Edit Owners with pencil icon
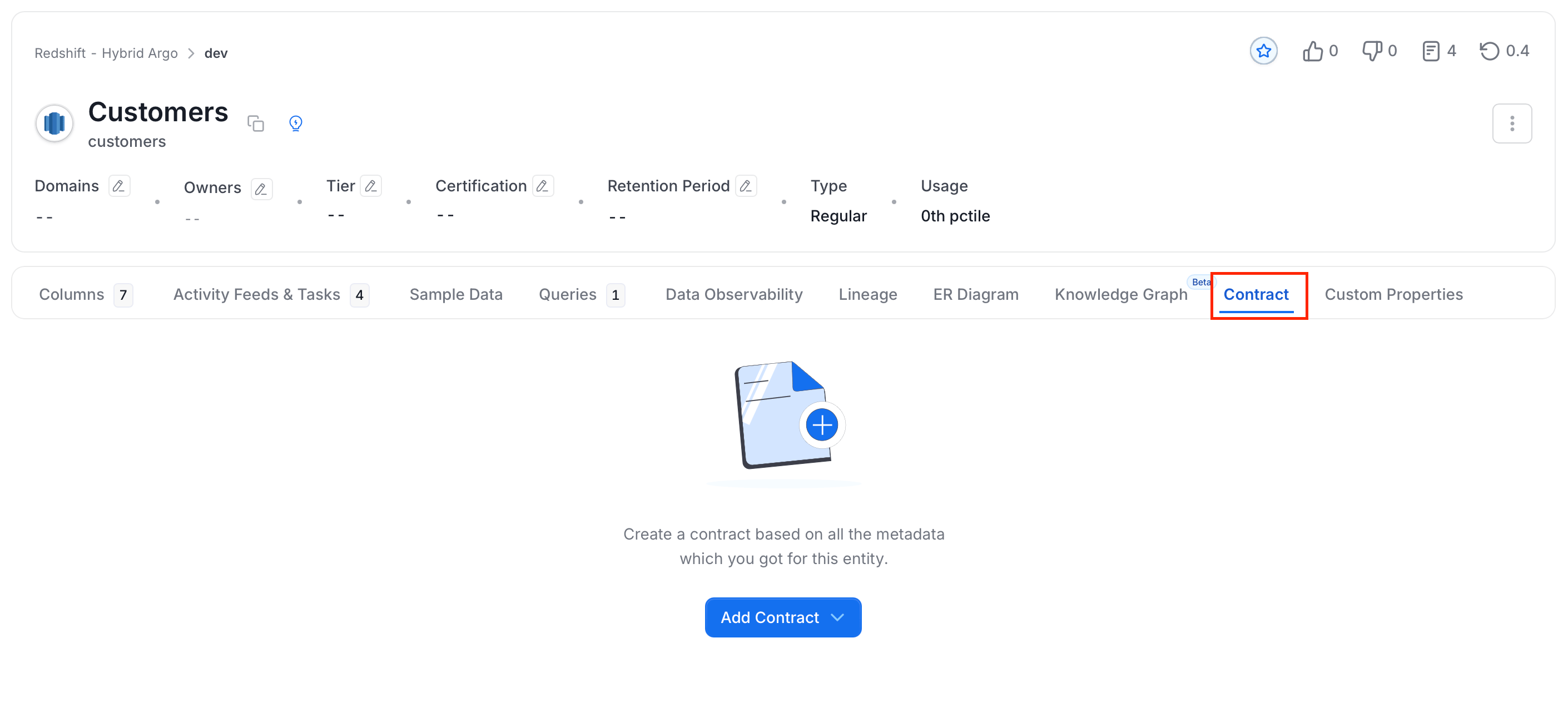Screen dimensions: 1568x712 [x=261, y=189]
